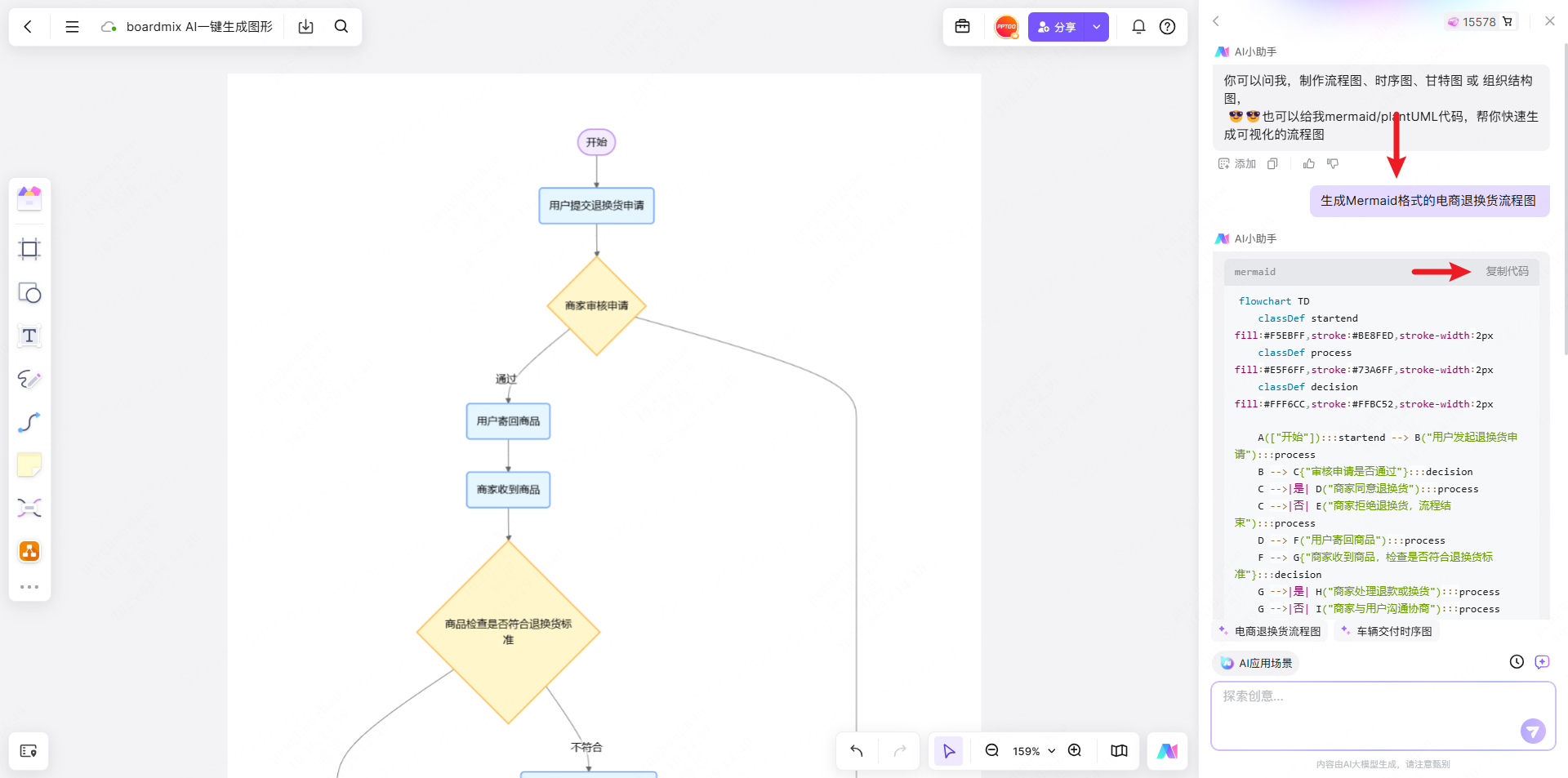Click the 不符合 edge label
Screen dimensions: 1568x778
(x=586, y=747)
